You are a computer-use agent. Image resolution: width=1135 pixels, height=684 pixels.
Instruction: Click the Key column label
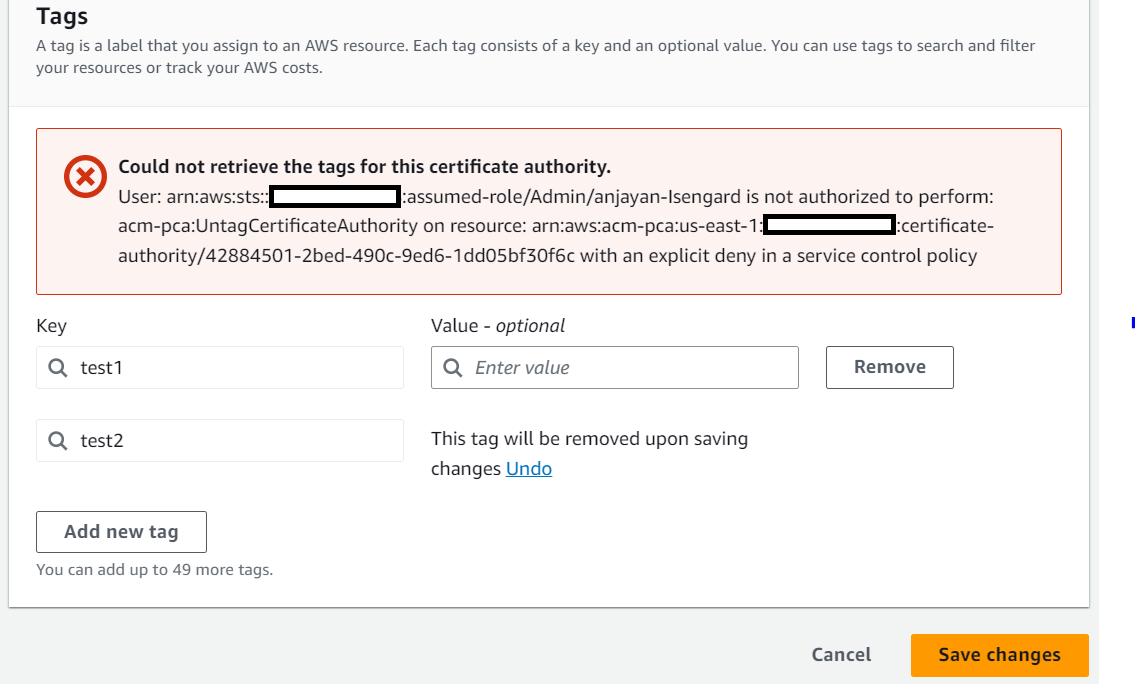(51, 326)
